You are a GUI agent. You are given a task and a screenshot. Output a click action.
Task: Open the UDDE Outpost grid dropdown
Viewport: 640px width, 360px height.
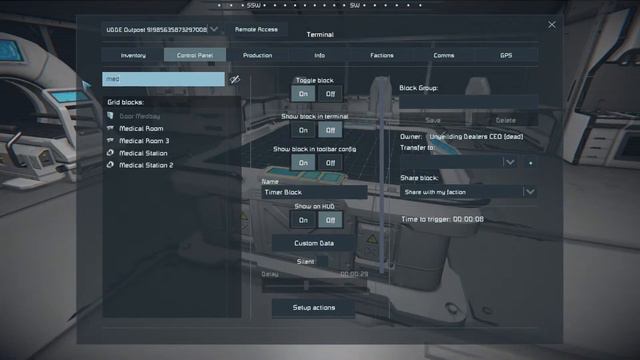pos(161,30)
